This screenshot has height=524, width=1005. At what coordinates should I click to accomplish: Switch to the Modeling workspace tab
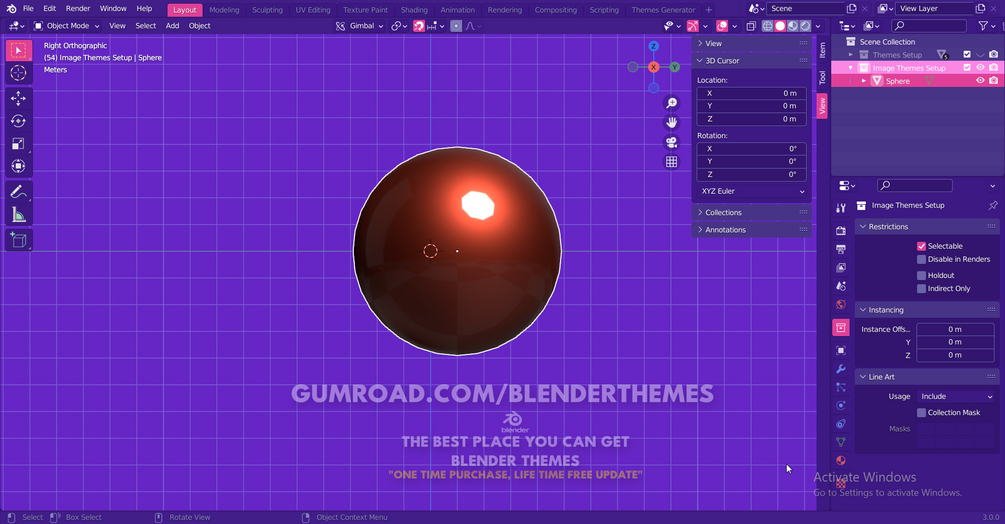click(x=224, y=10)
